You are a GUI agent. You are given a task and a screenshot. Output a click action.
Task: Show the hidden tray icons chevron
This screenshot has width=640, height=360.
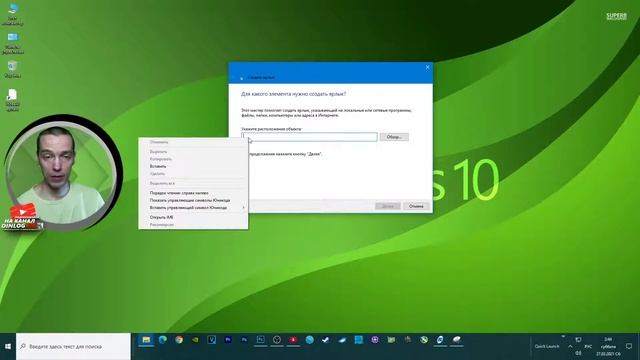click(x=570, y=347)
